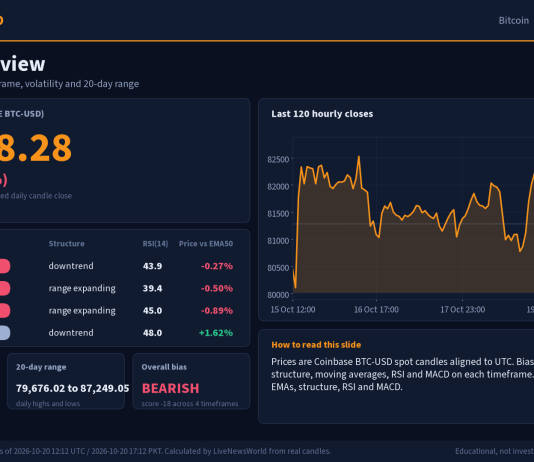Click the '79,676.02 to 87,249.05' range value
Screen dimensions: 534x462
[x=73, y=388]
